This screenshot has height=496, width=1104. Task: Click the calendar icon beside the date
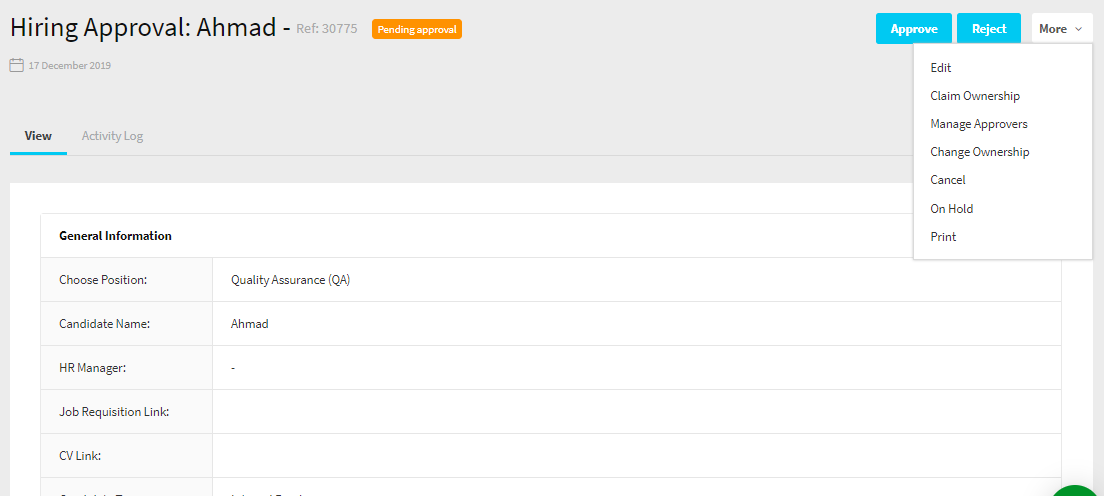click(16, 66)
